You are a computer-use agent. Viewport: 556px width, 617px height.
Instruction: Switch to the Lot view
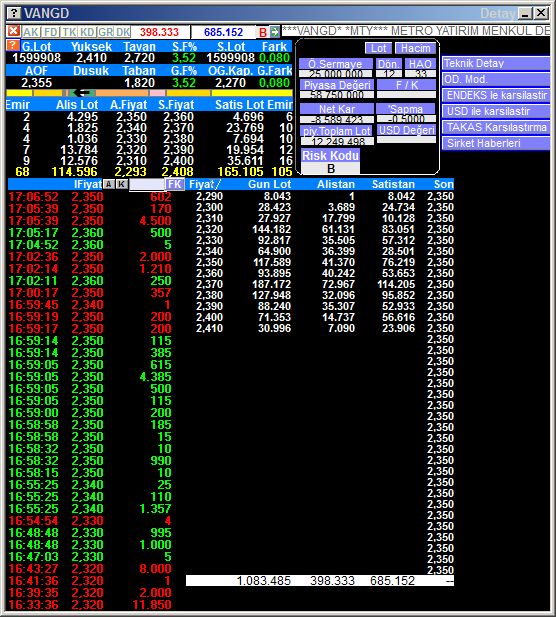(x=379, y=48)
